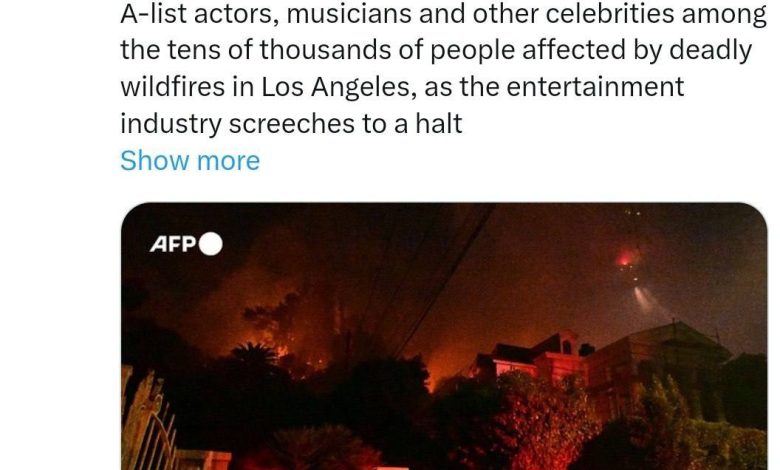Select the tweet text about wildfires

click(x=443, y=69)
